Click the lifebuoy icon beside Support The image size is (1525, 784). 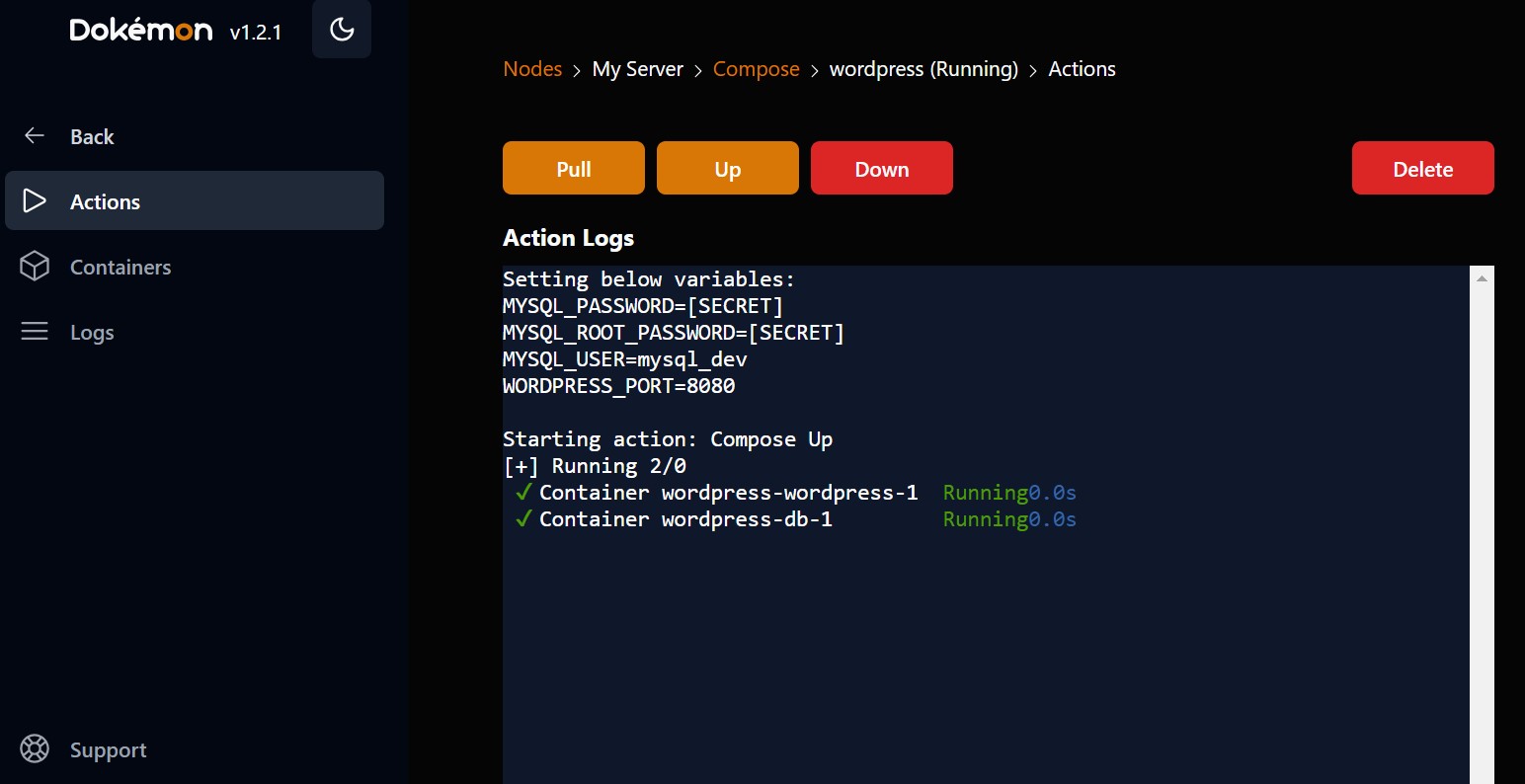35,749
